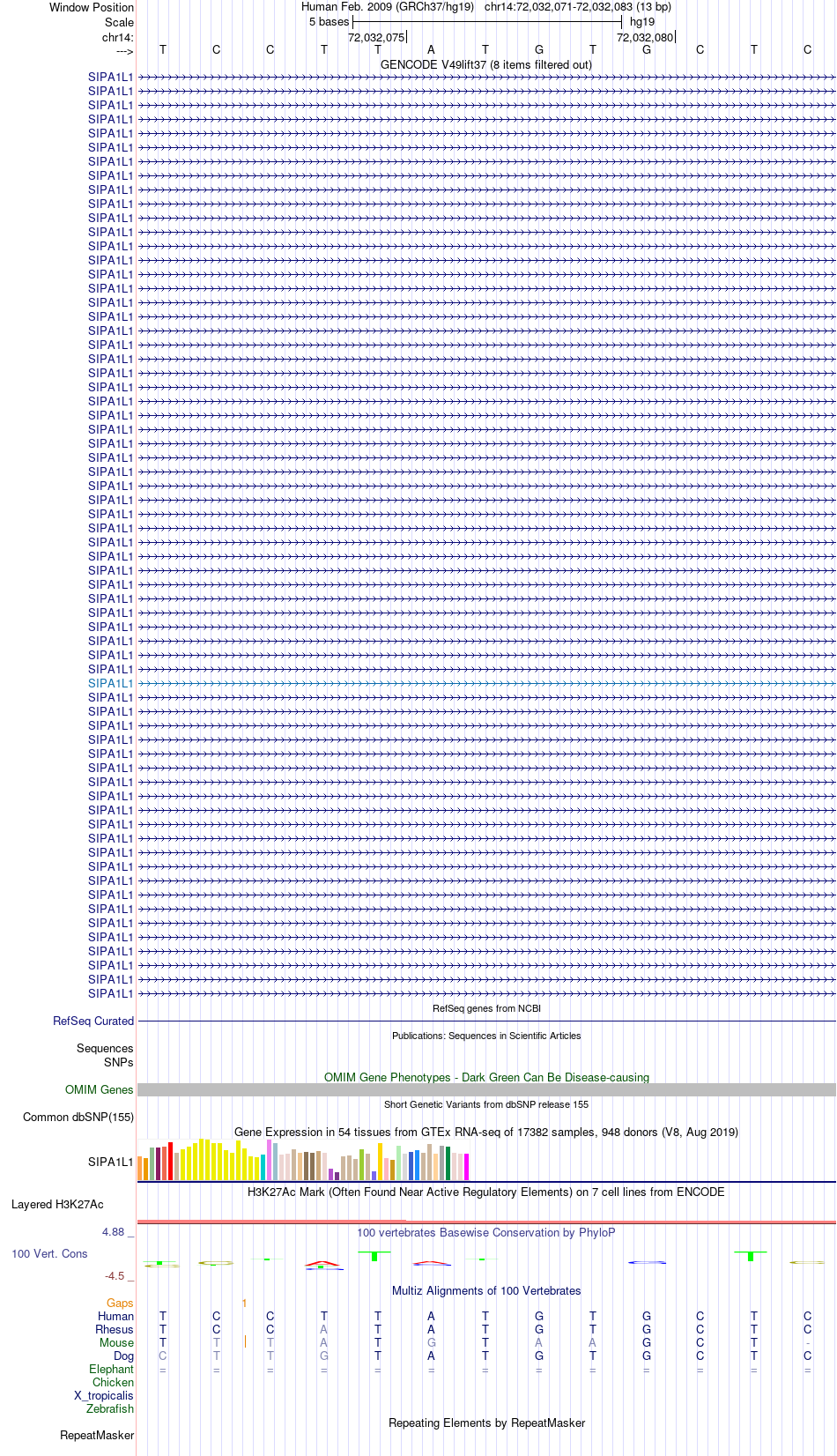Select the chr14: ruler label
837x1456 pixels.
tap(118, 37)
